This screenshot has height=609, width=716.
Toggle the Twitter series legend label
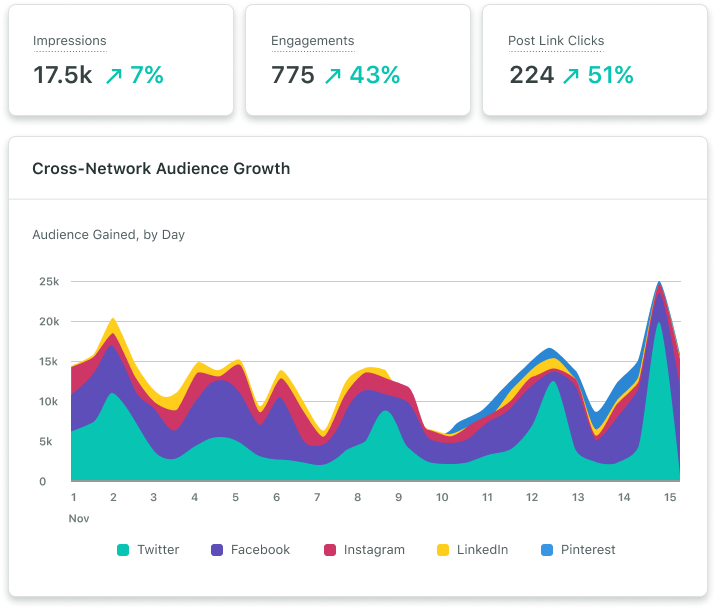click(x=158, y=550)
